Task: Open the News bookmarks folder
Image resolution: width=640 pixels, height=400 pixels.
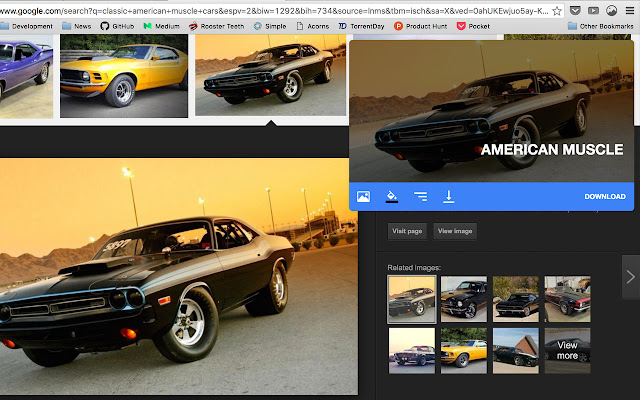Action: pyautogui.click(x=77, y=26)
